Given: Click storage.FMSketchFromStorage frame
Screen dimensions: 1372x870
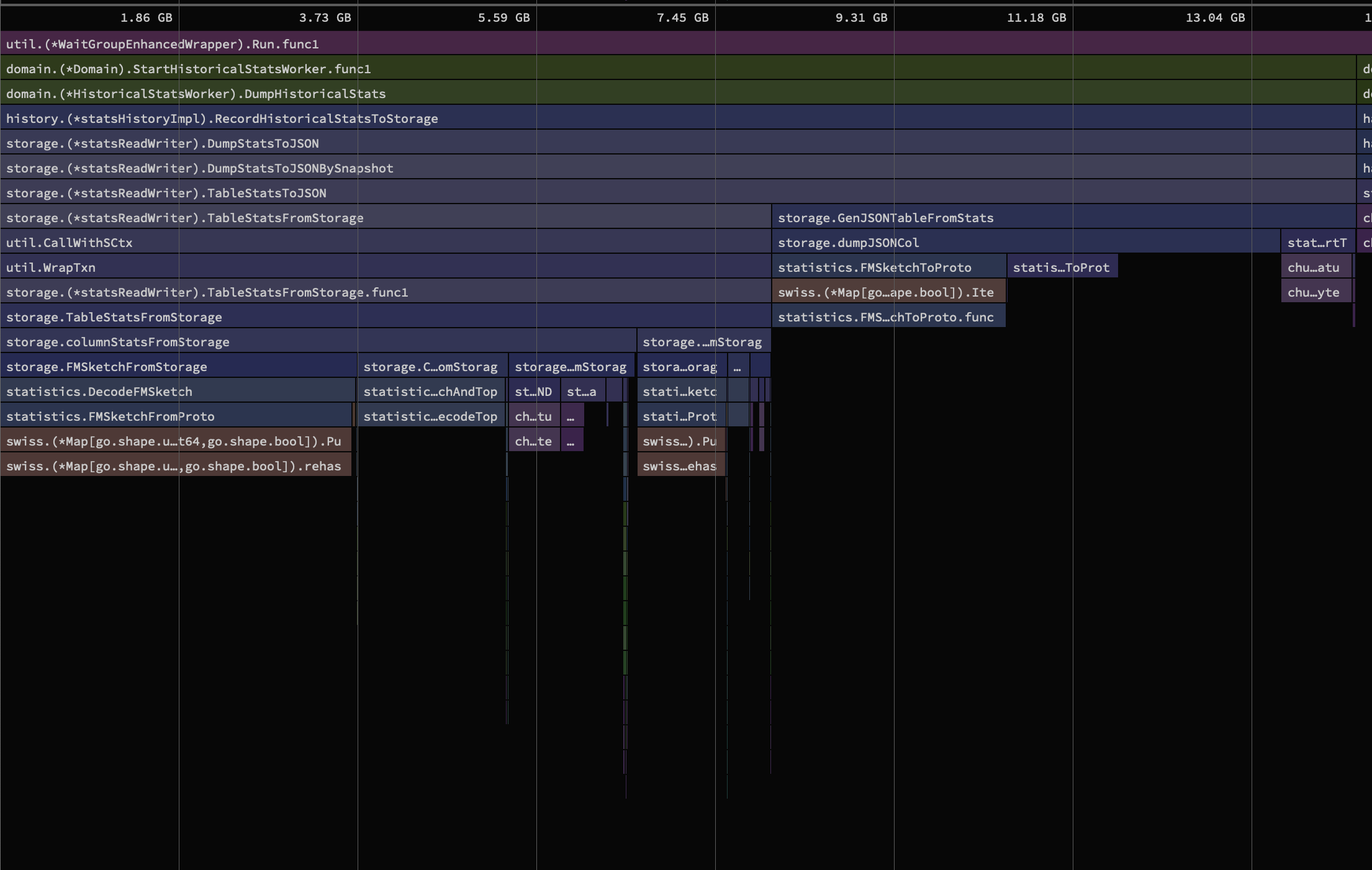Looking at the screenshot, I should (x=107, y=367).
